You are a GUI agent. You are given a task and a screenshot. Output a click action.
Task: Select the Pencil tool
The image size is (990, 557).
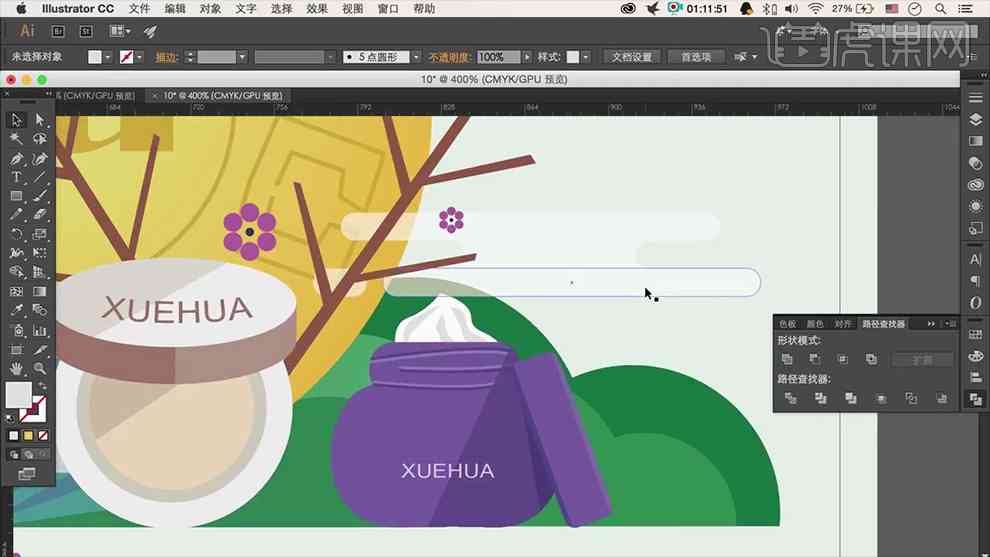pyautogui.click(x=16, y=215)
